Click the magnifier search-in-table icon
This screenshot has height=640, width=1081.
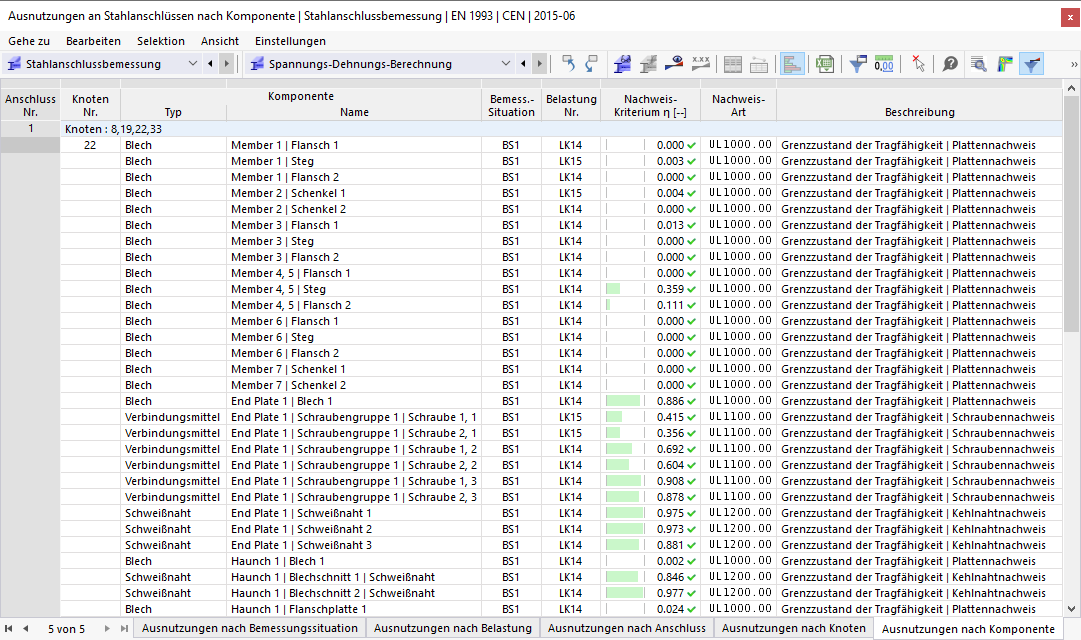(978, 64)
